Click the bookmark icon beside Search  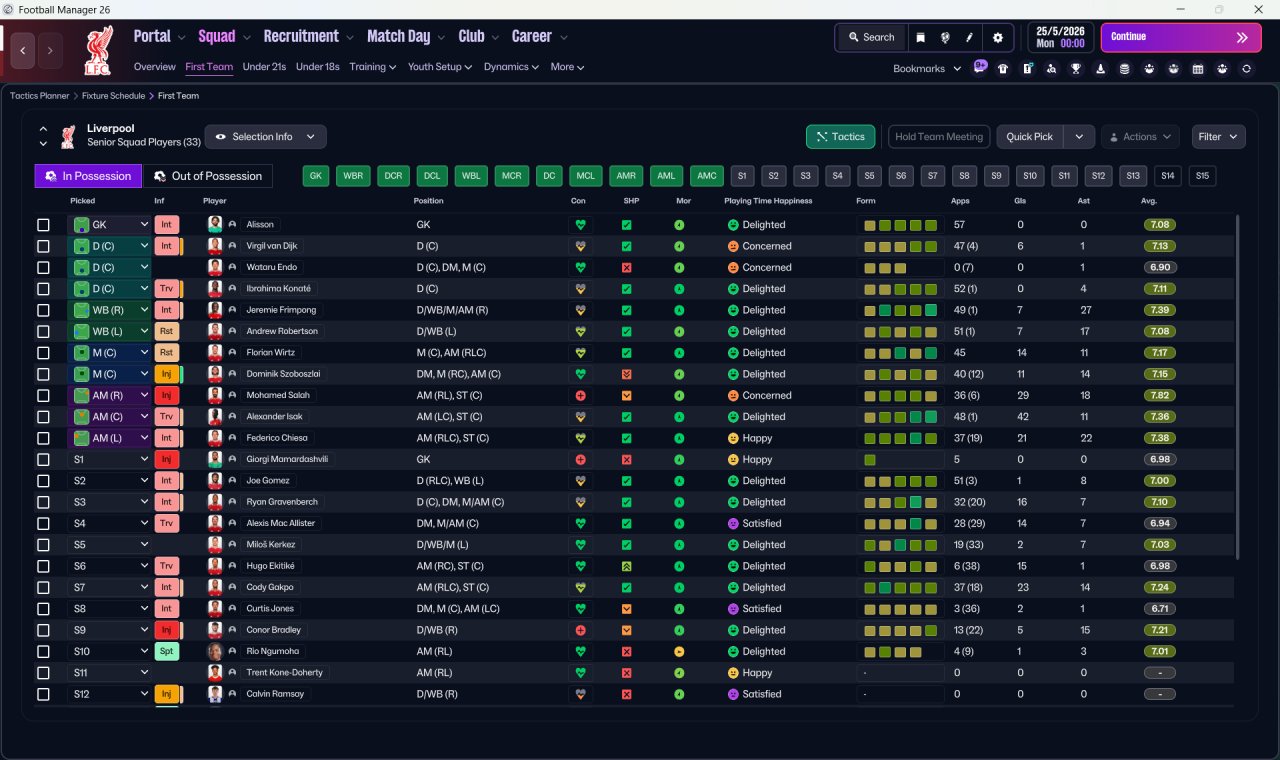point(920,37)
